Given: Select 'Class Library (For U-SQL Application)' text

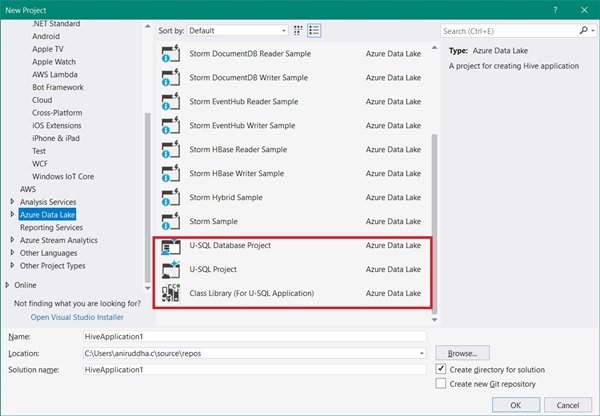Looking at the screenshot, I should click(x=252, y=293).
